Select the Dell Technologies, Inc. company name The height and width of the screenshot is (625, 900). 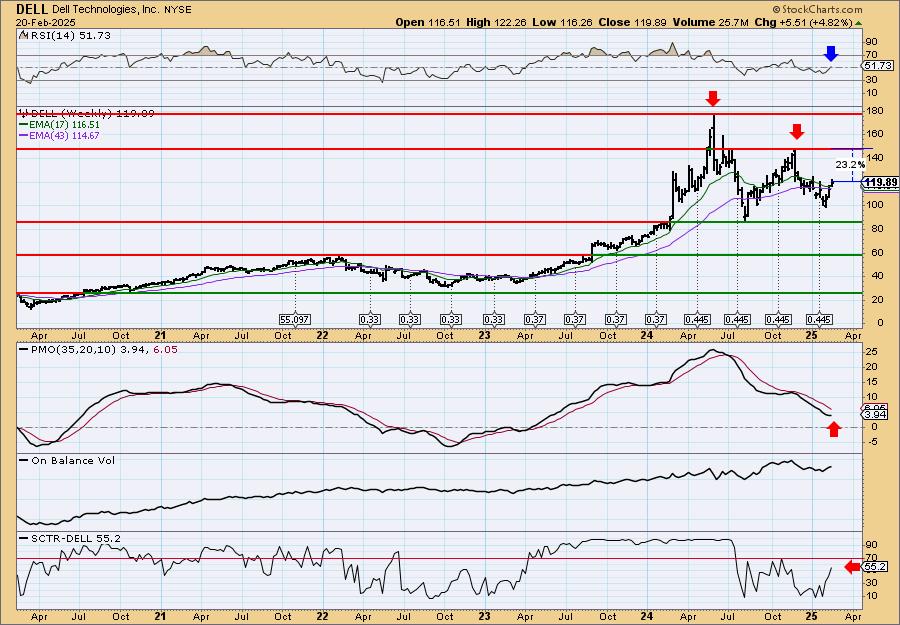(x=105, y=10)
